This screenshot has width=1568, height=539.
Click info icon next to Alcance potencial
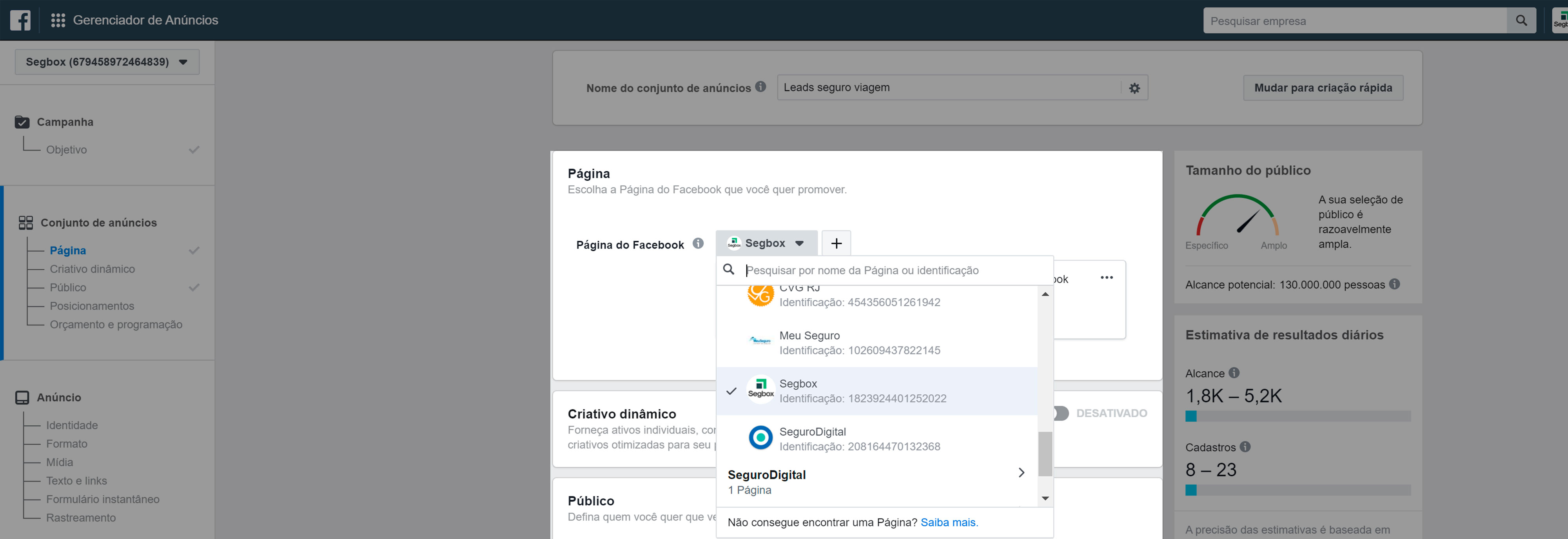[x=1394, y=284]
